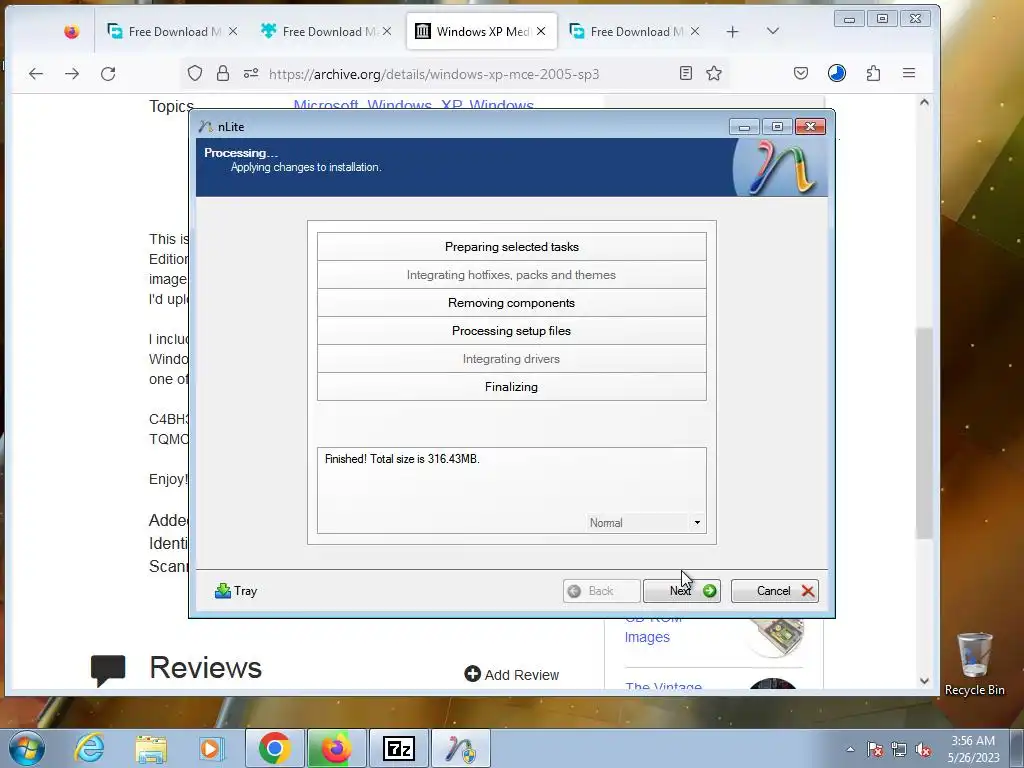Image resolution: width=1024 pixels, height=768 pixels.
Task: Select the 'Windows XP Med' tab
Action: pos(482,31)
